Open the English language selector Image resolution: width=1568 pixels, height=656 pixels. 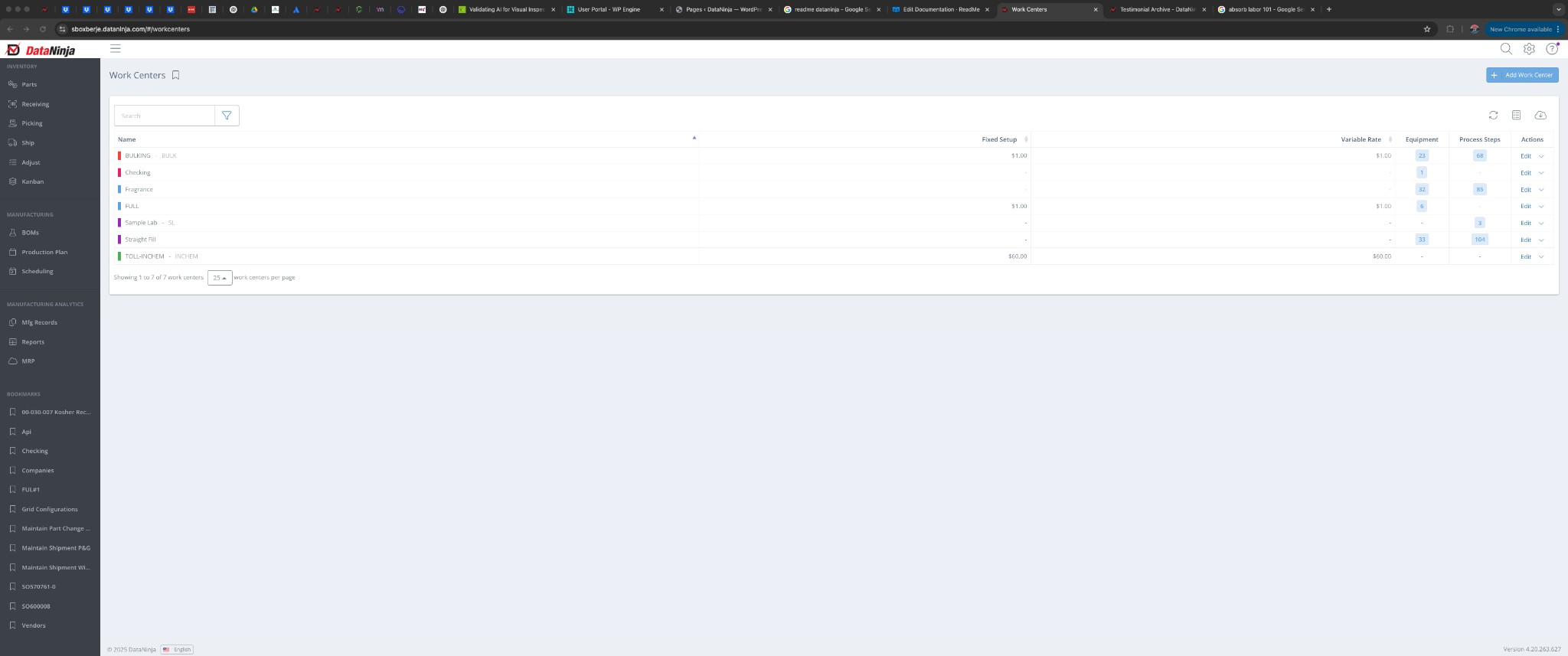[x=177, y=649]
